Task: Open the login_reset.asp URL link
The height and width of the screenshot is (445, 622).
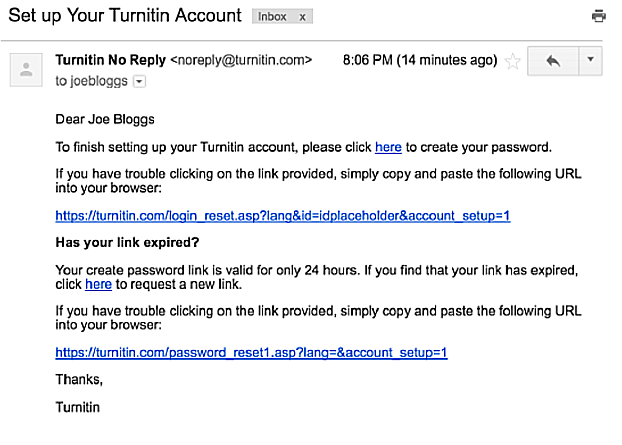Action: coord(282,215)
